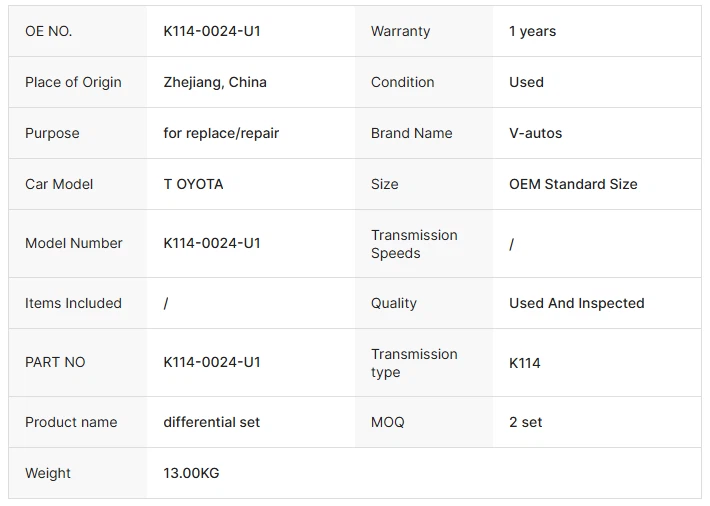Screen dimensions: 710x506
Task: Click the 'Product name' label
Action: pyautogui.click(x=71, y=422)
